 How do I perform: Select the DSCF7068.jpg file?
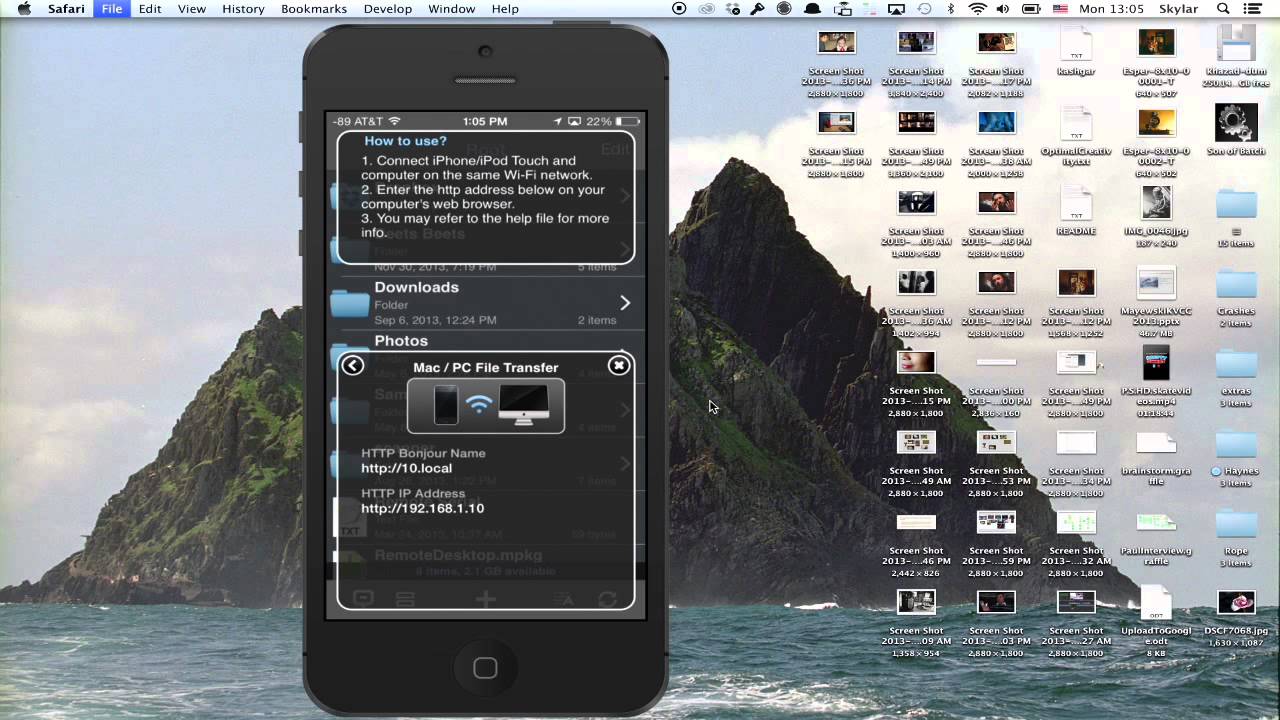click(1236, 603)
